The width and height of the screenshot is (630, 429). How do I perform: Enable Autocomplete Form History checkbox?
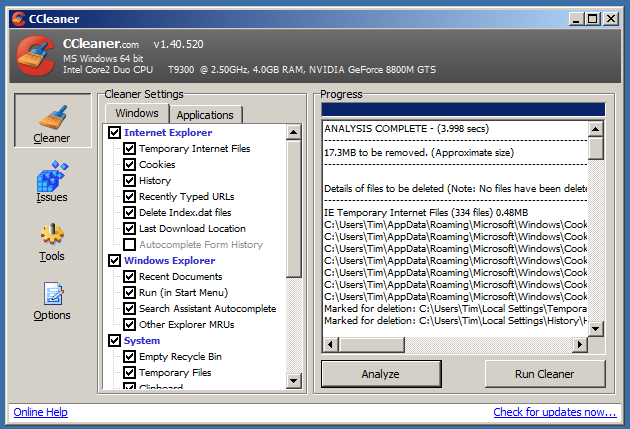pos(129,244)
